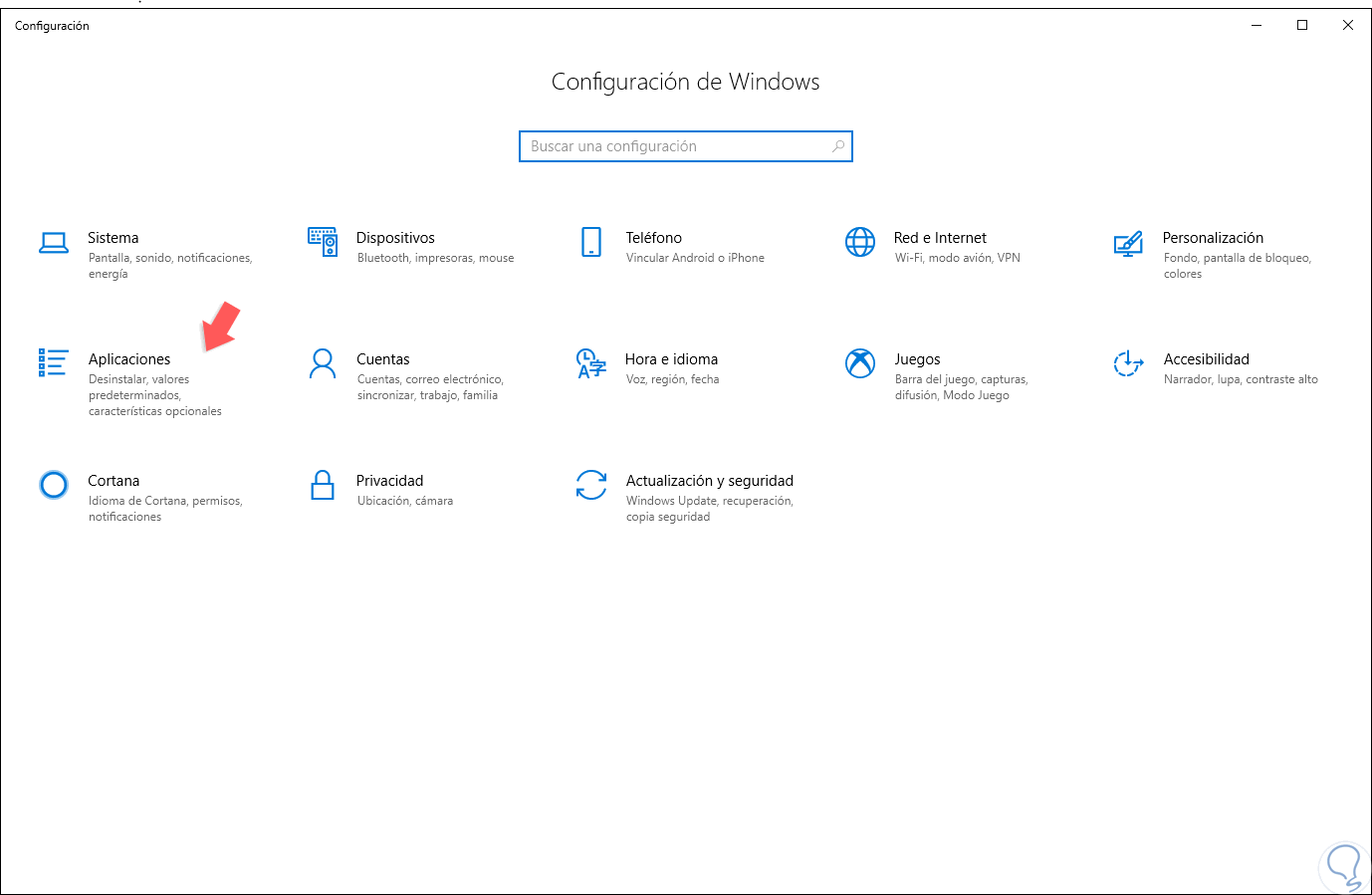Click the search magnifier icon
1372x895 pixels.
tap(838, 146)
